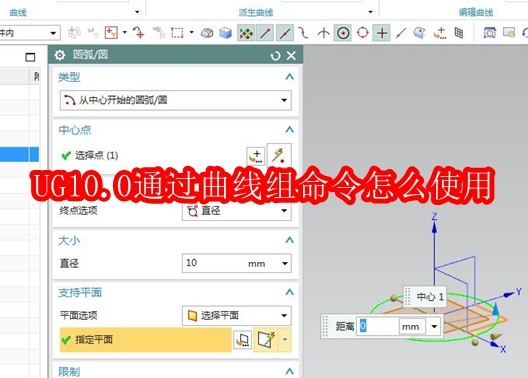
Task: Click the reset filters crosshair icon
Action: pos(138,33)
